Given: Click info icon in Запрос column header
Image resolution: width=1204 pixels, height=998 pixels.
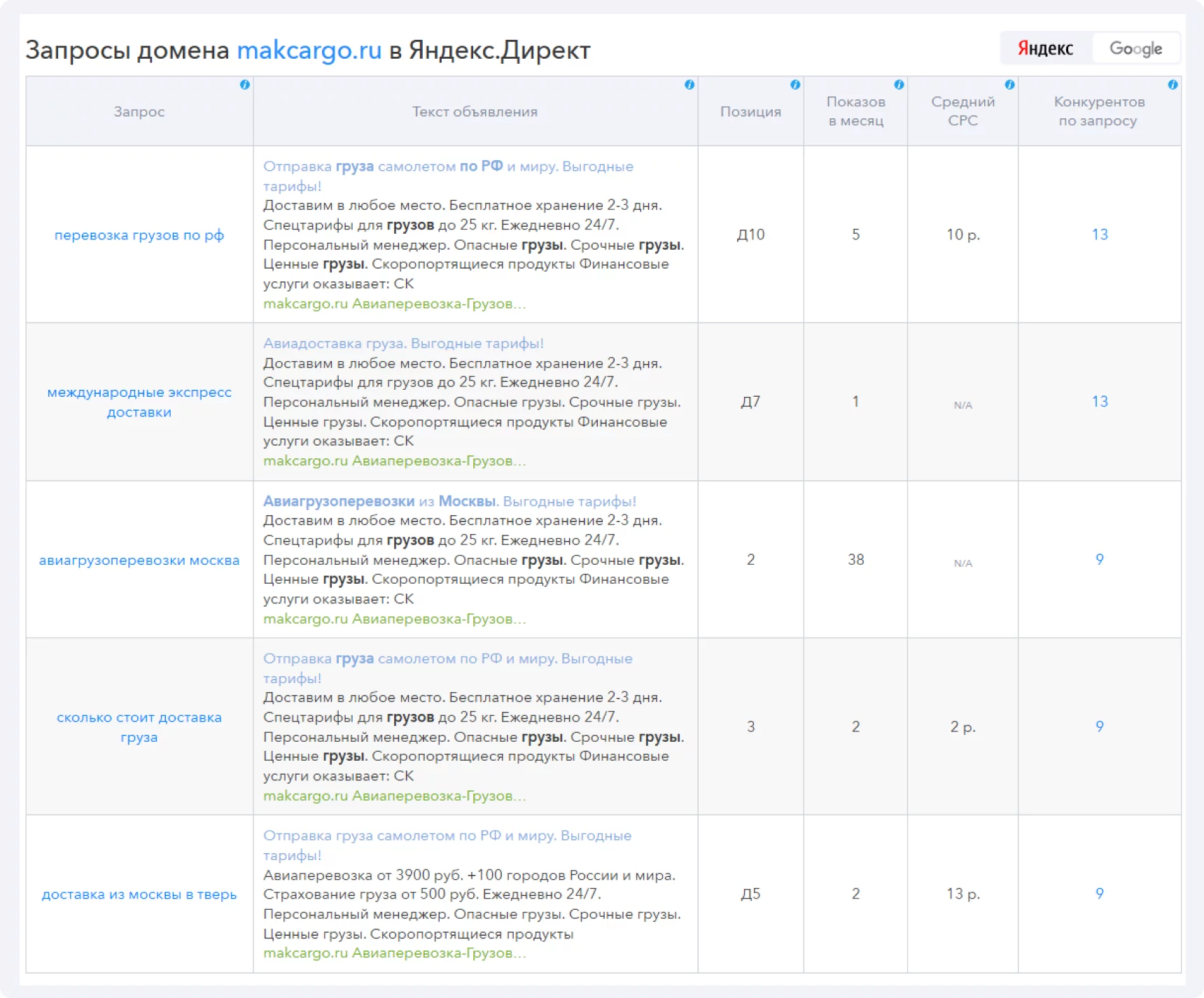Looking at the screenshot, I should (x=244, y=85).
